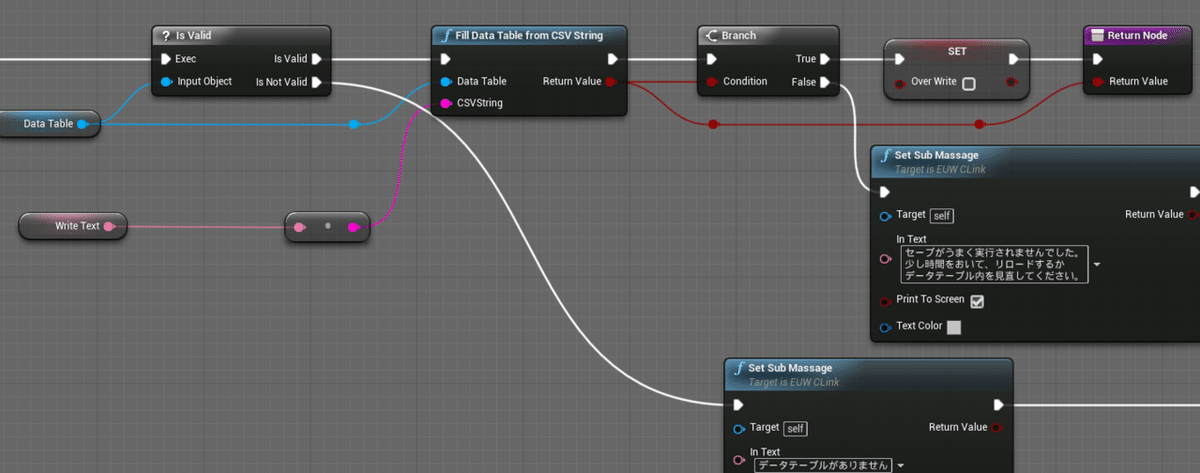This screenshot has height=473, width=1200.
Task: Click upper Set Sub Massage Target pin
Action: (x=885, y=215)
